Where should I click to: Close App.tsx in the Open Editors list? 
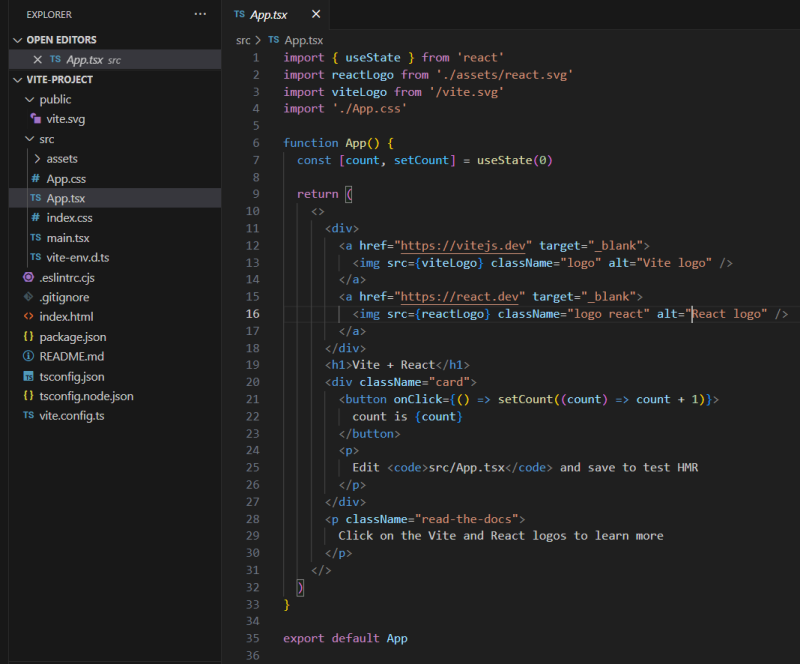(38, 60)
